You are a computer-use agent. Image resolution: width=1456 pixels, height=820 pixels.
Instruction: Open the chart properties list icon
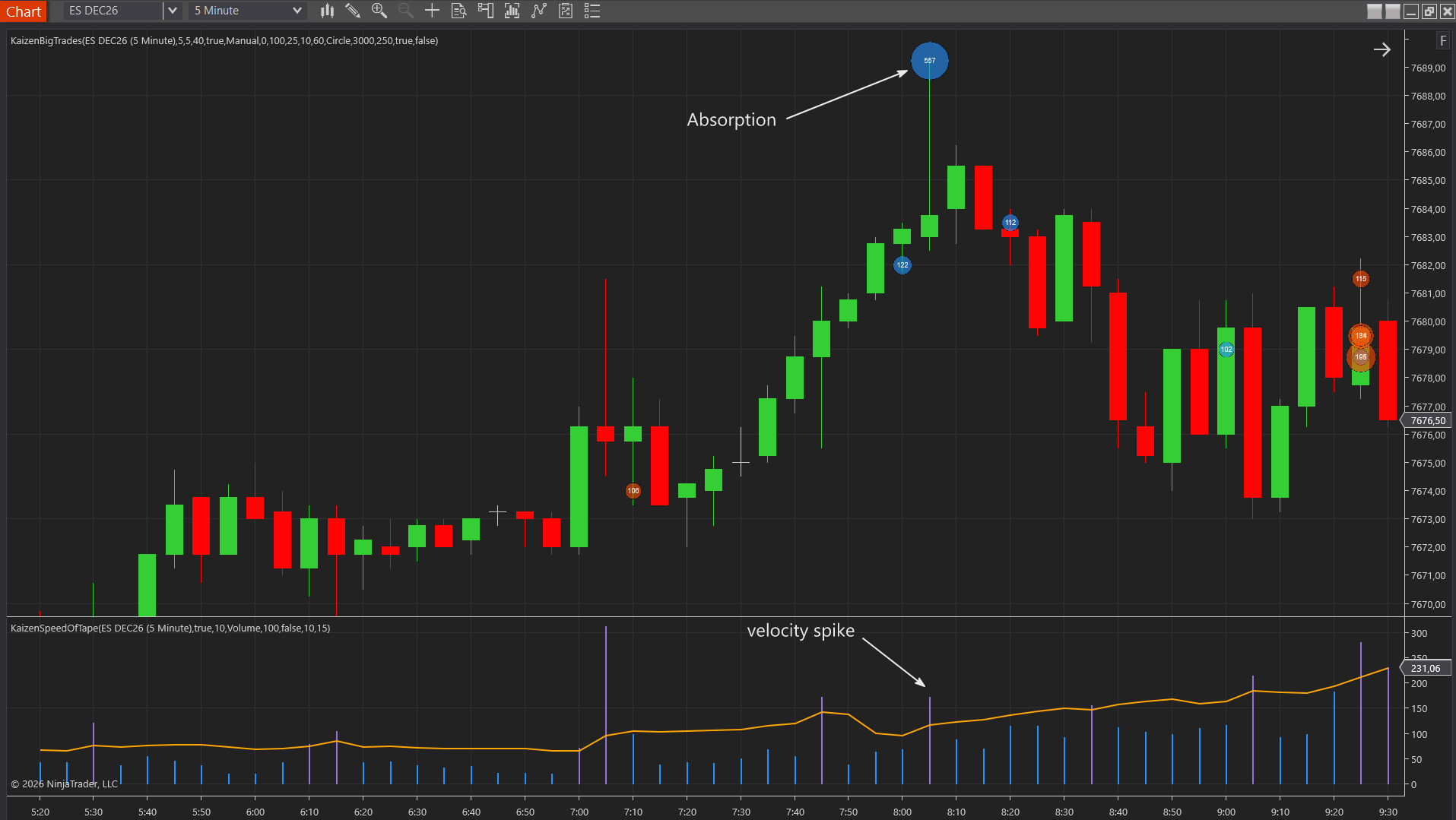pos(592,11)
